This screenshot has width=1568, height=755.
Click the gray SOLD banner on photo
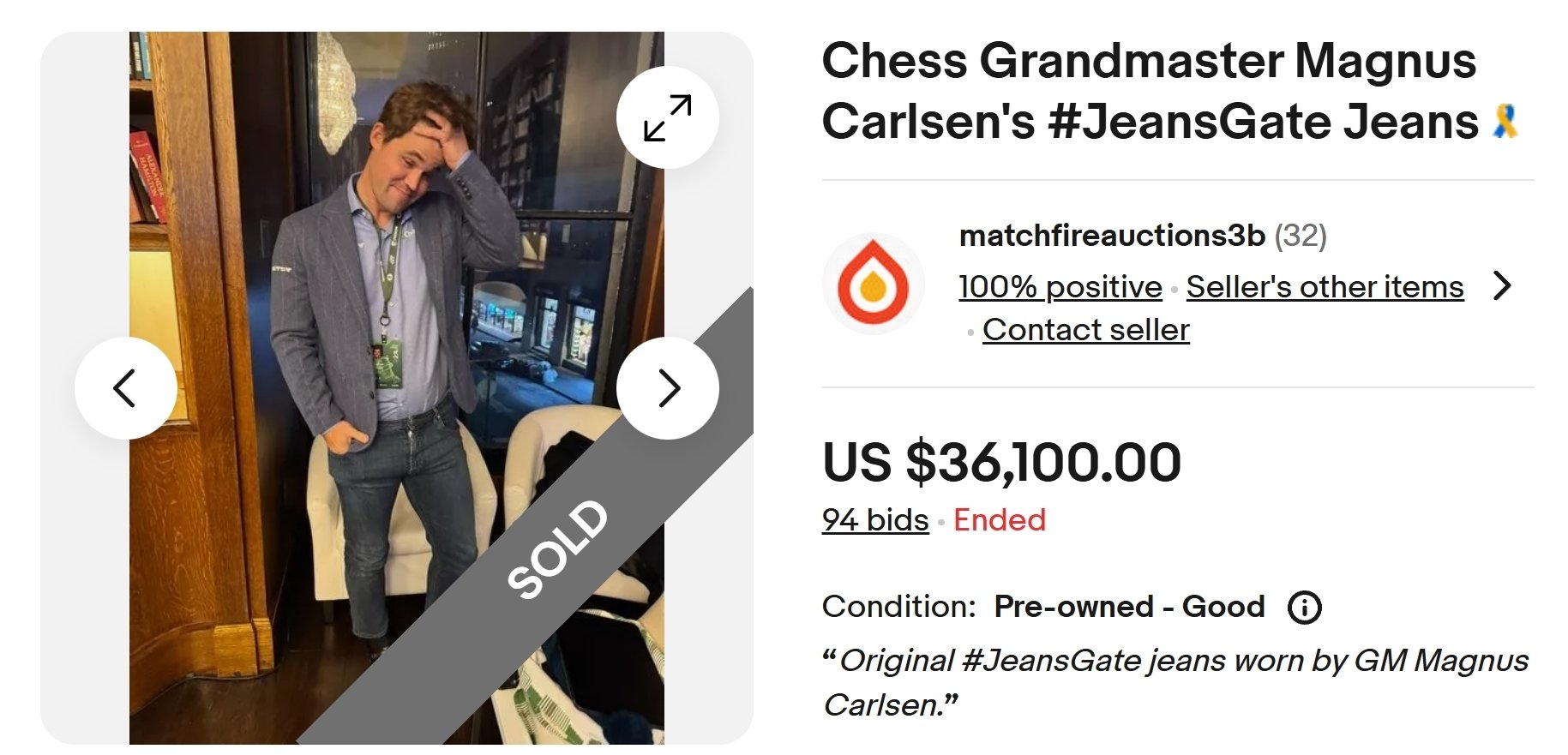(x=557, y=548)
